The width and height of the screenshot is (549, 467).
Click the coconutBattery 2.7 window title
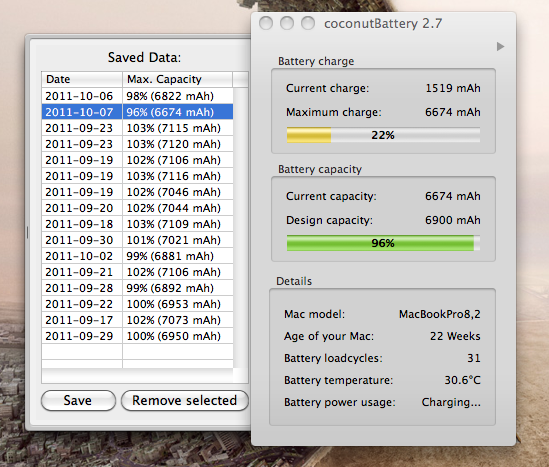point(383,23)
